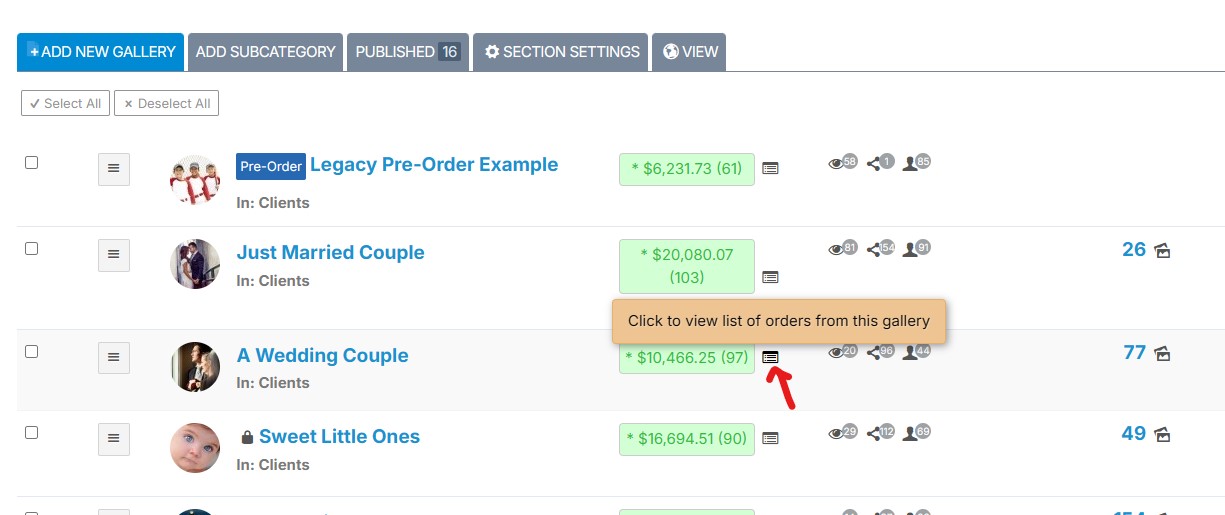Click the Add New Gallery button
This screenshot has height=515, width=1225.
[x=101, y=52]
